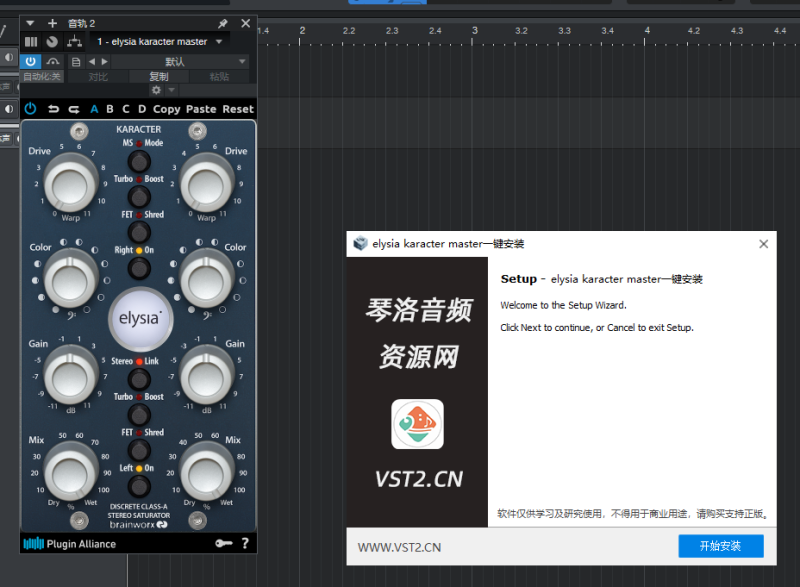
Task: Switch to preset slot D
Action: tap(141, 109)
